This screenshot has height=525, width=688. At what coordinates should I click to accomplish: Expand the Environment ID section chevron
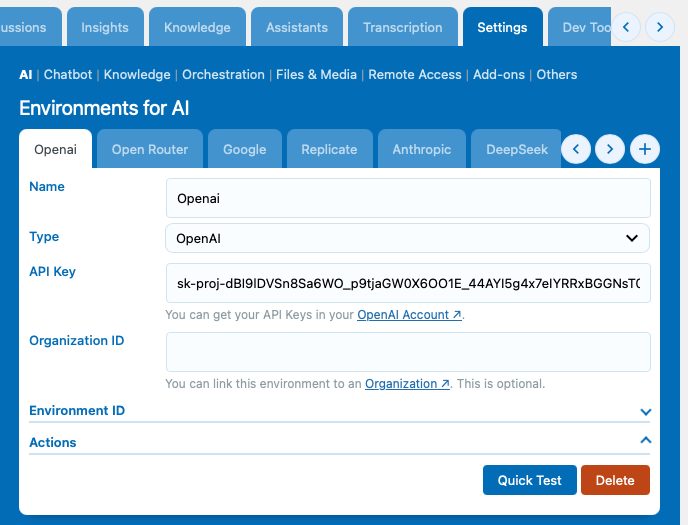click(x=645, y=411)
